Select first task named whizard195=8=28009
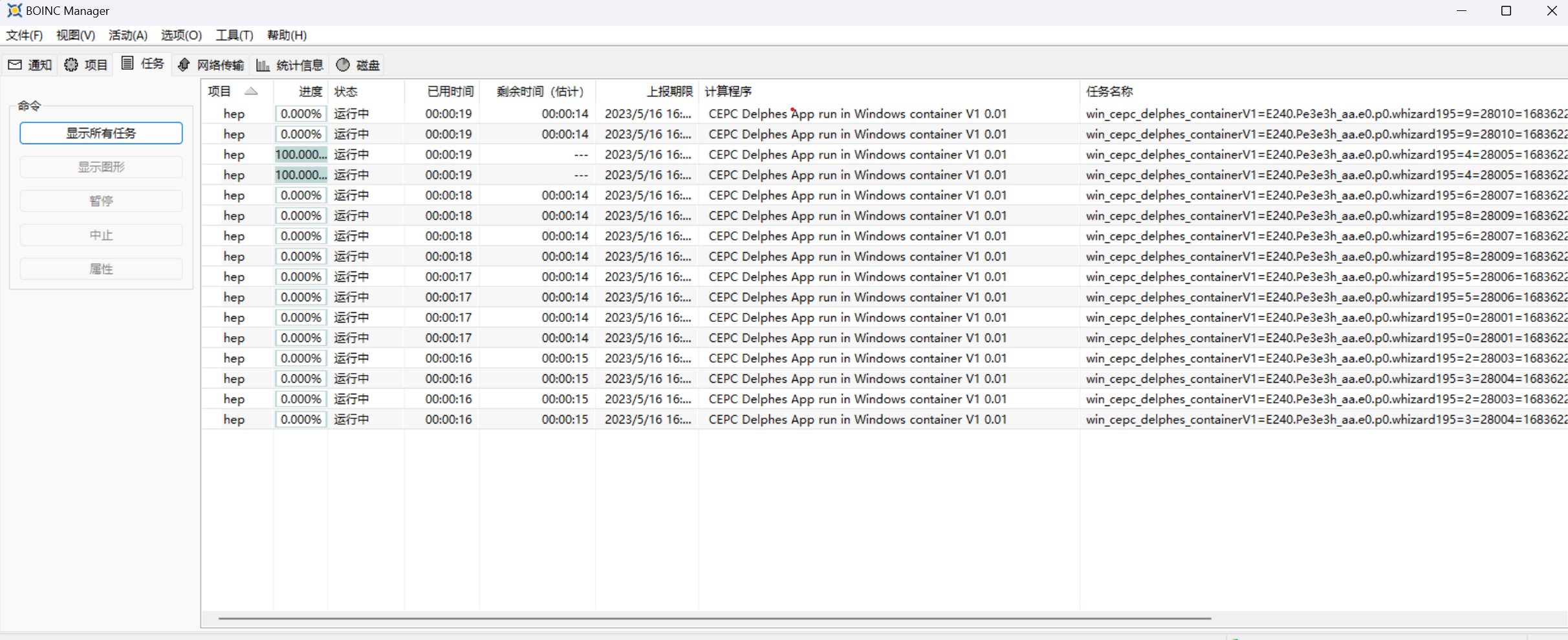The height and width of the screenshot is (640, 1568). [1326, 215]
